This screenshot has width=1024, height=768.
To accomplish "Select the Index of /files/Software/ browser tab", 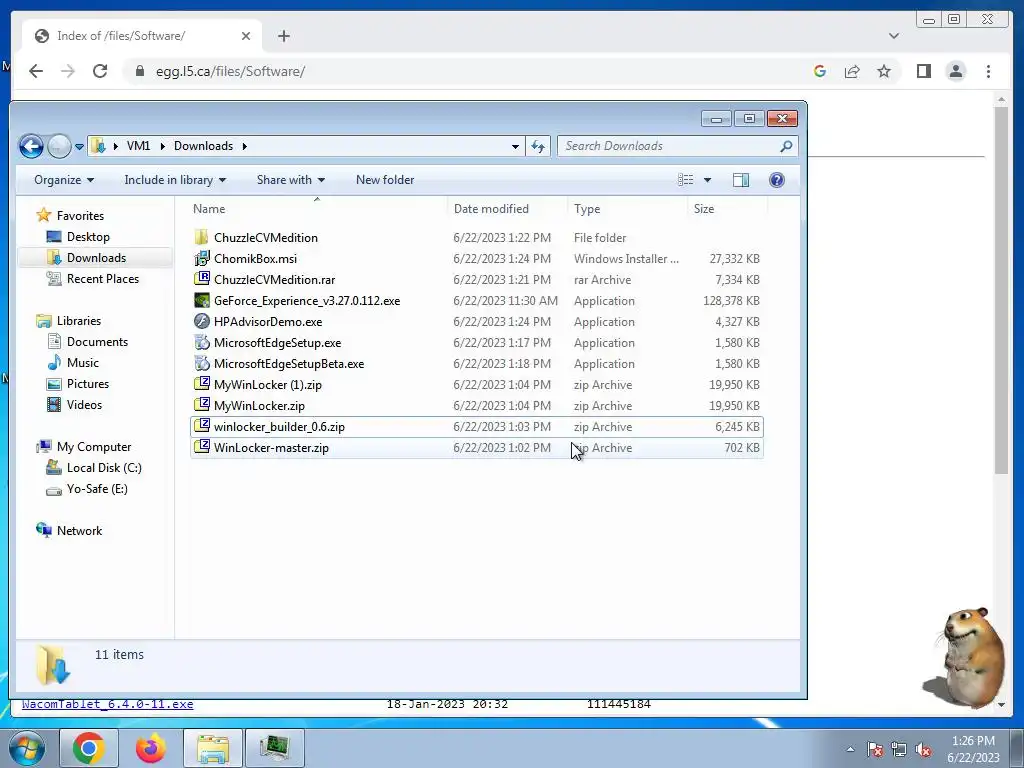I will (x=142, y=36).
